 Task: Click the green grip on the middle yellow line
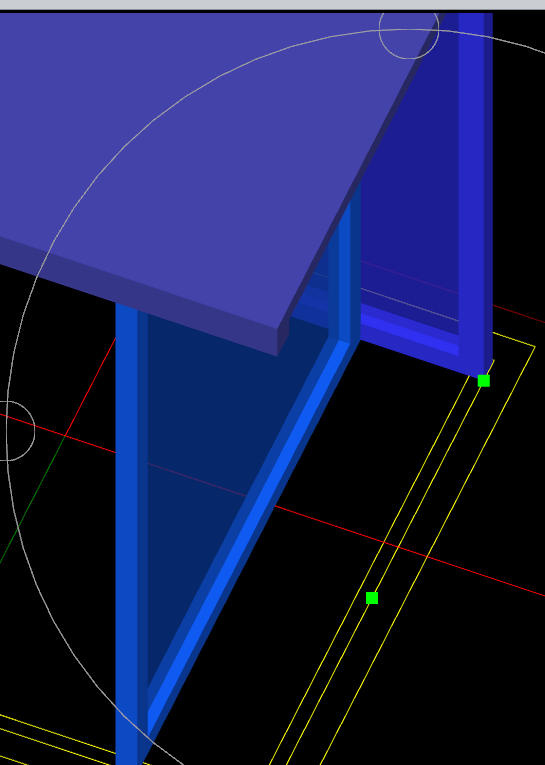372,598
